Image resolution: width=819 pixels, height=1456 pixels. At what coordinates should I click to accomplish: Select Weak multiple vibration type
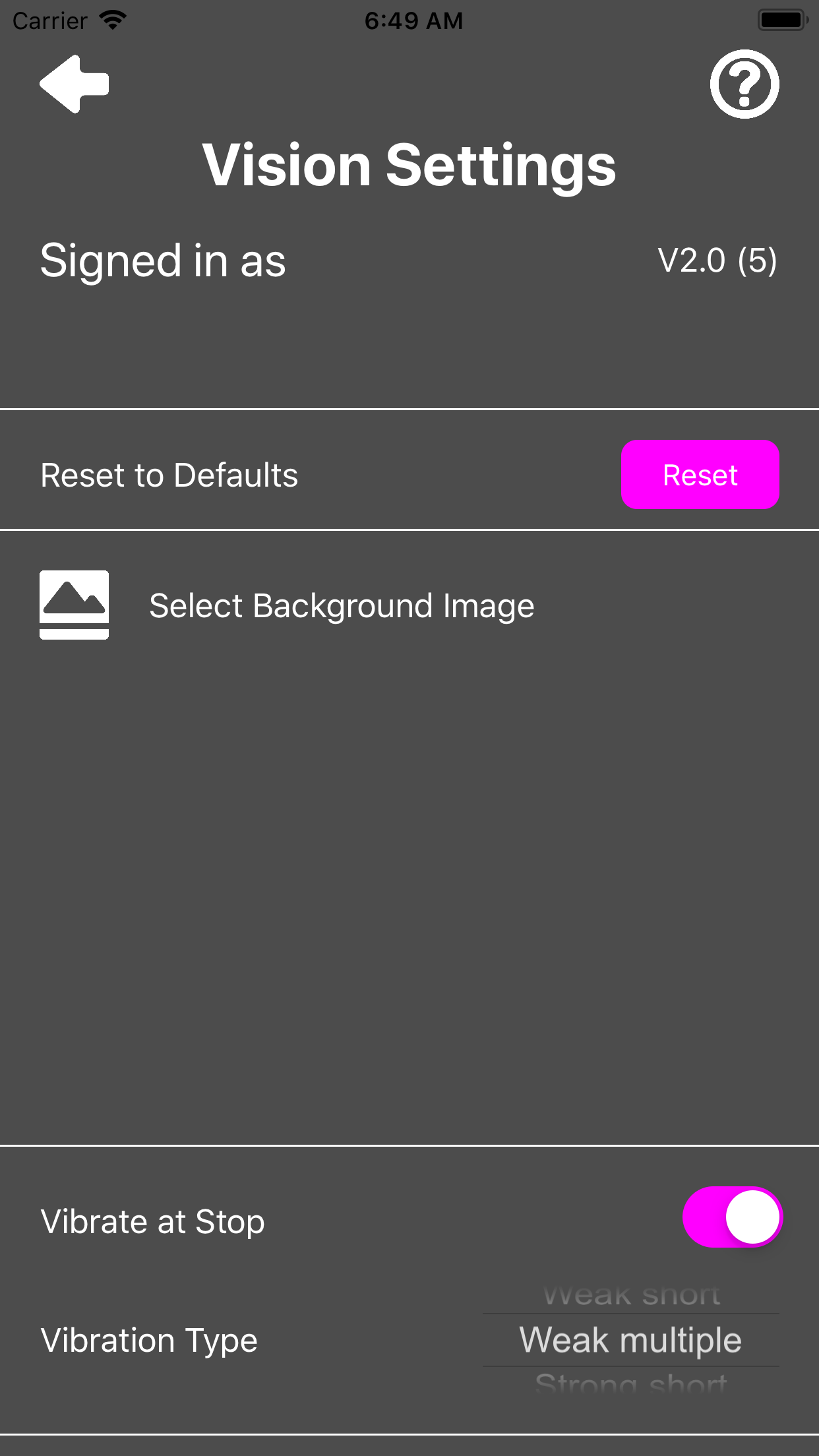click(630, 1339)
